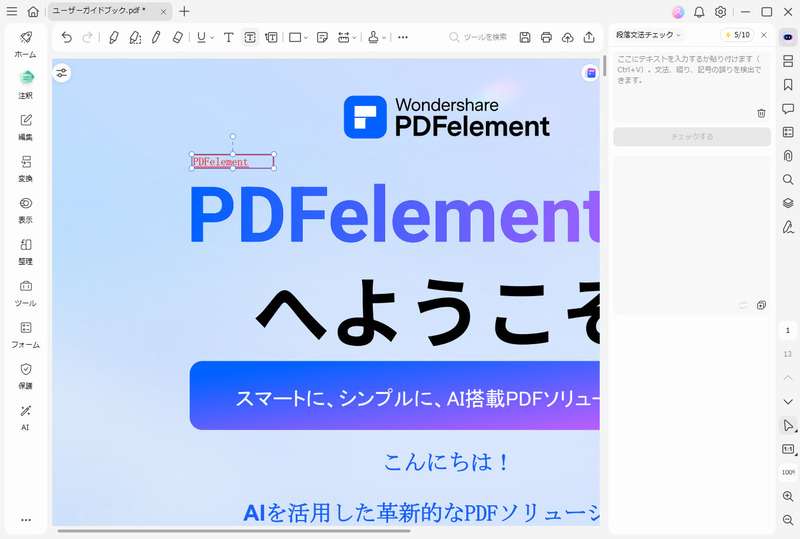Open a new tab with plus button
This screenshot has height=539, width=800.
[184, 11]
